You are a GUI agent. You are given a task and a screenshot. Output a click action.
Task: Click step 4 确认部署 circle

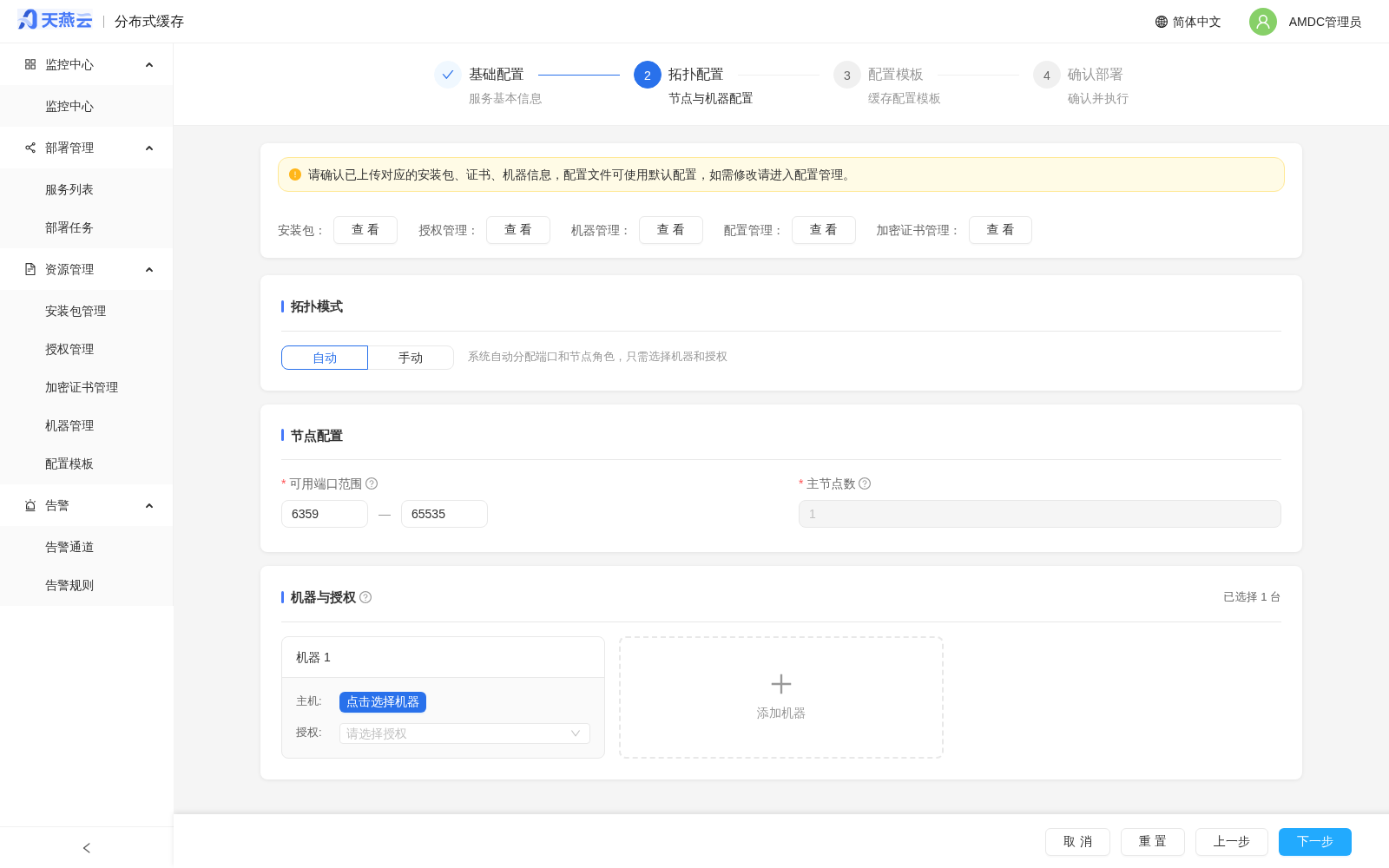1047,75
